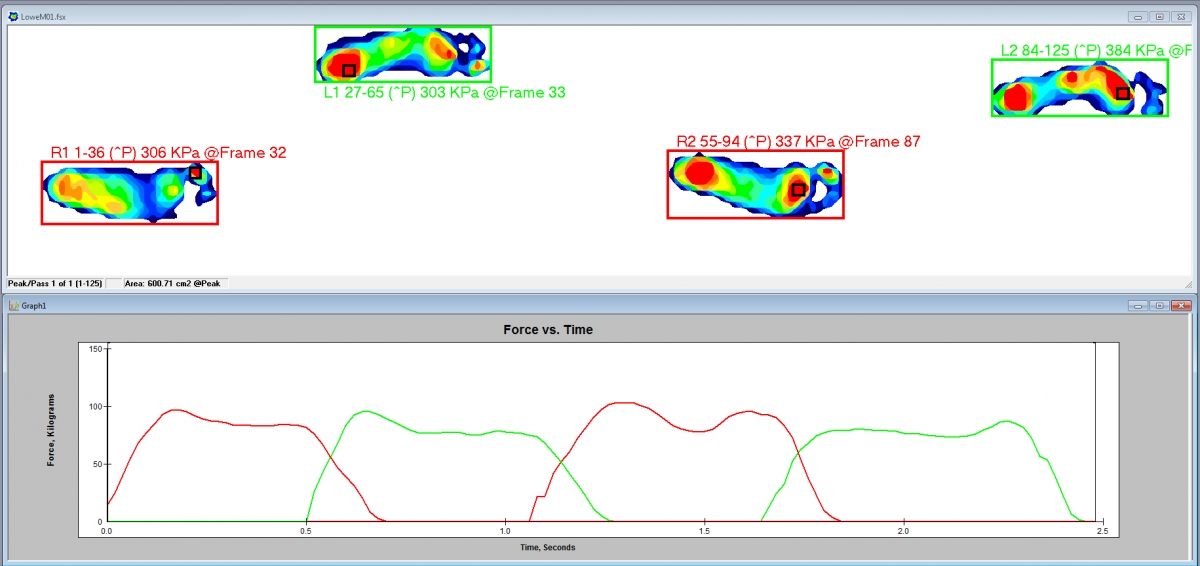Click the Graph1 window chart icon
The image size is (1200, 566).
13,305
